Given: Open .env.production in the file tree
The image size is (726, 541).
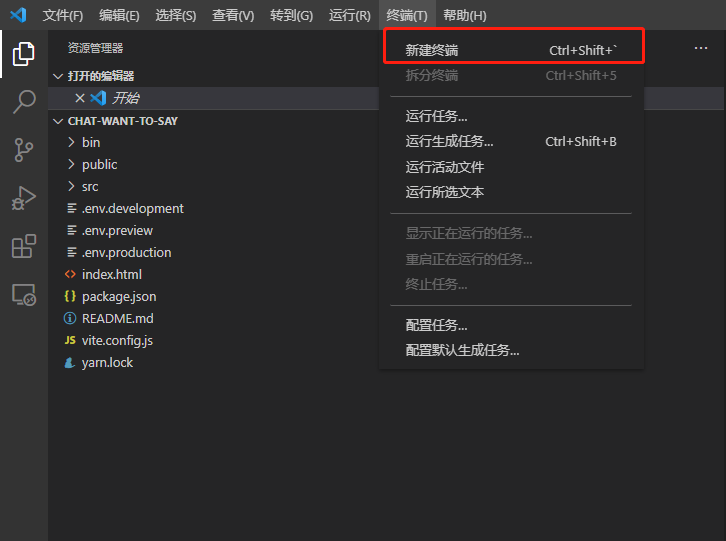Looking at the screenshot, I should pos(126,252).
